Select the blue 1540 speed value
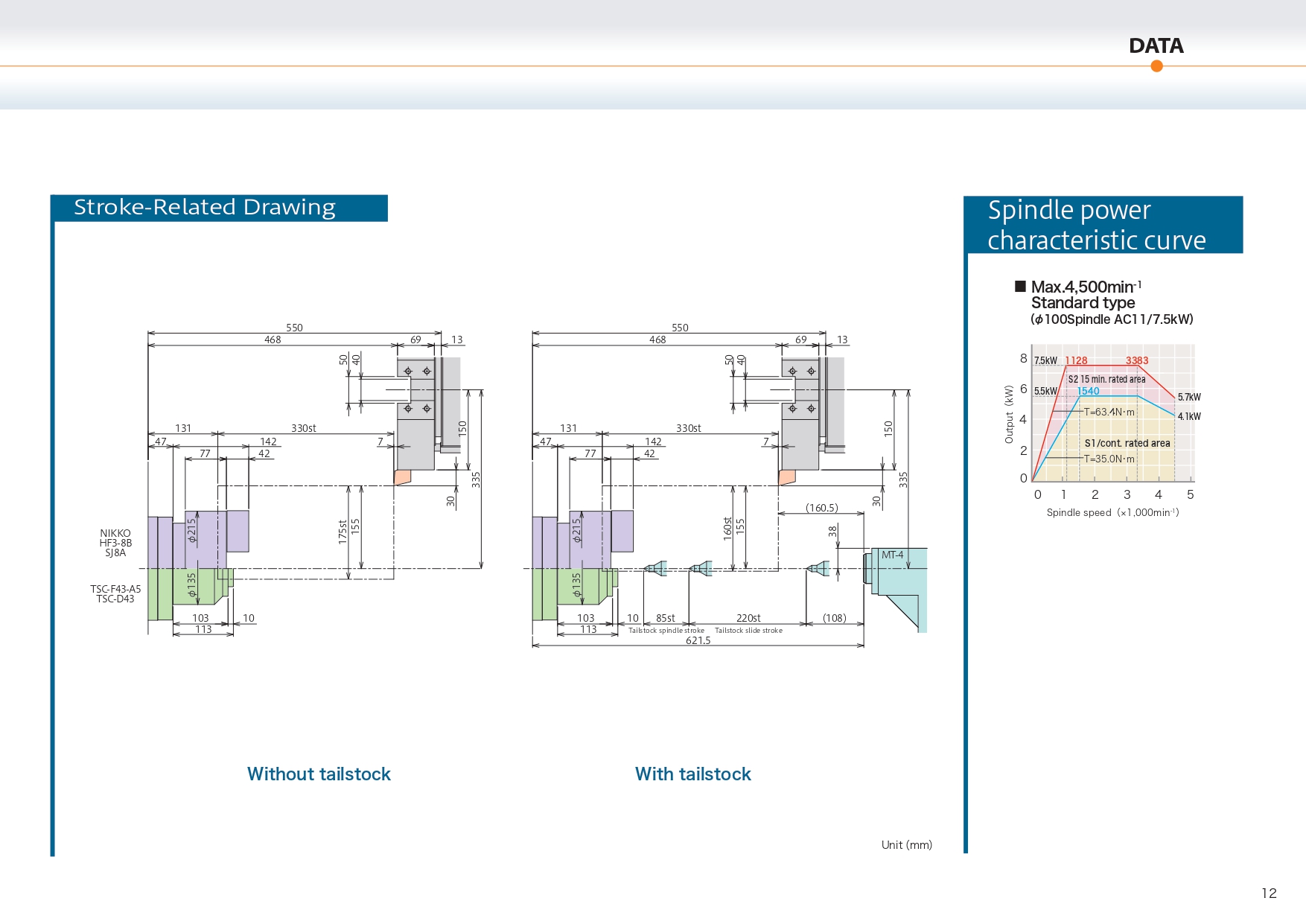 tap(1088, 391)
